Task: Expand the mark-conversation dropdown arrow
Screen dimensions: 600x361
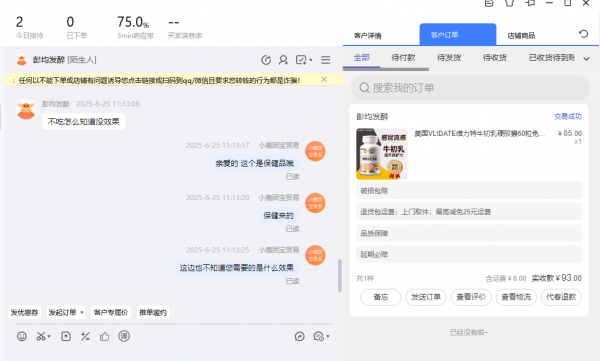Action: pyautogui.click(x=310, y=60)
